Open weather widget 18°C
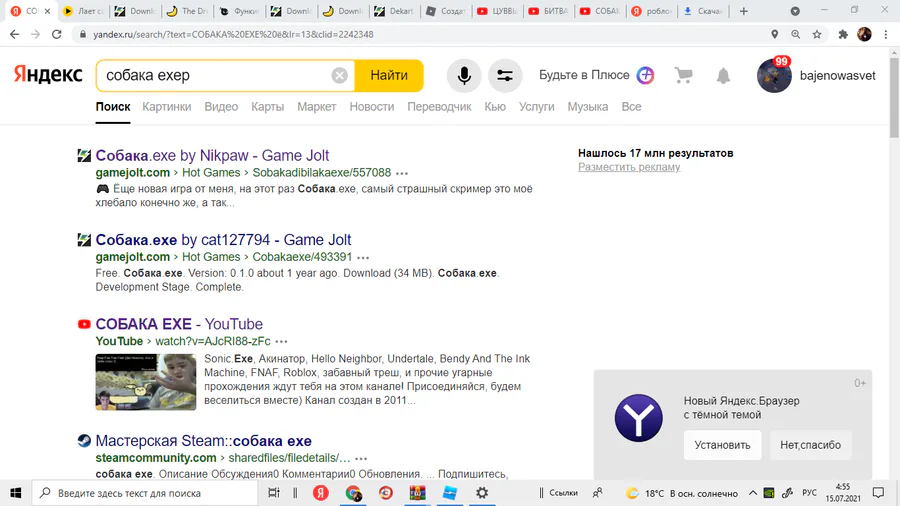Image resolution: width=900 pixels, height=506 pixels. (x=682, y=493)
